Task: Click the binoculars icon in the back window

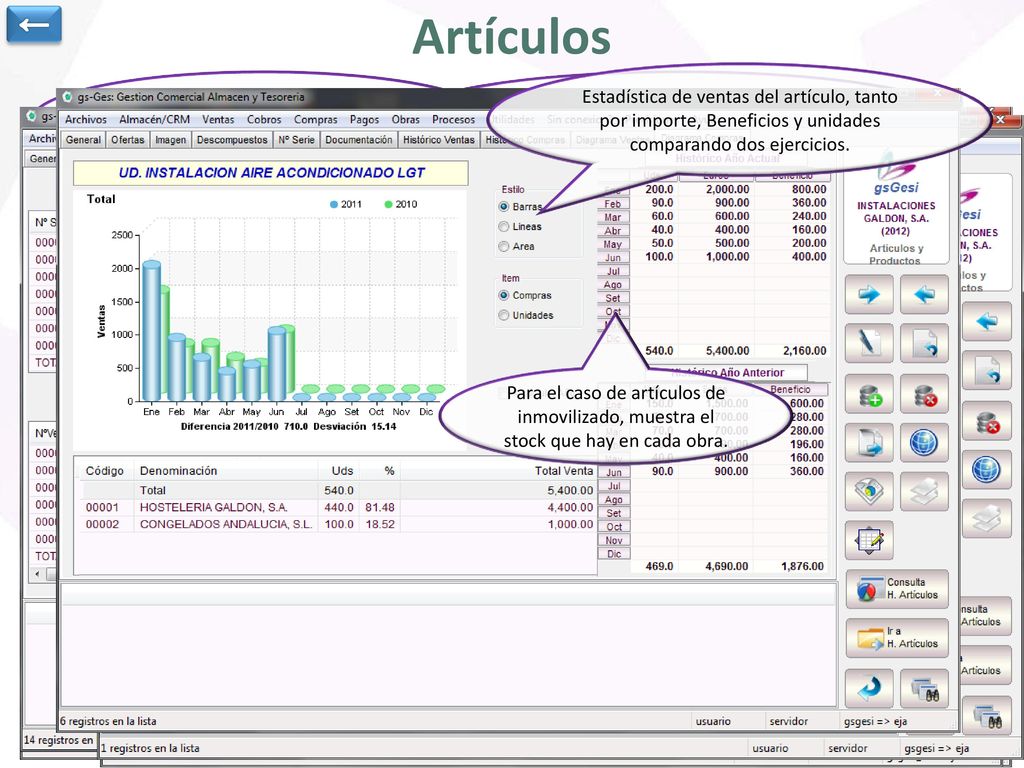Action: 987,716
